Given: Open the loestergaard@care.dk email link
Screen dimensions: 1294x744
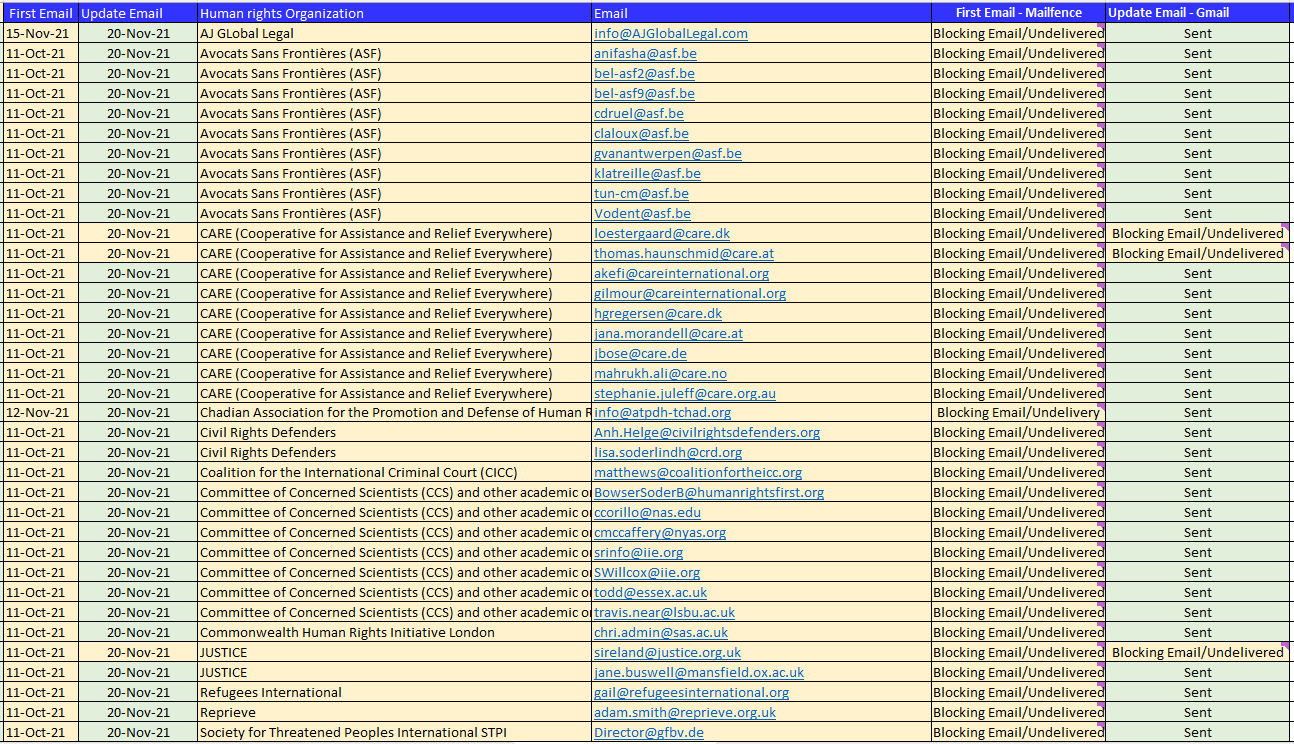Looking at the screenshot, I should 662,233.
